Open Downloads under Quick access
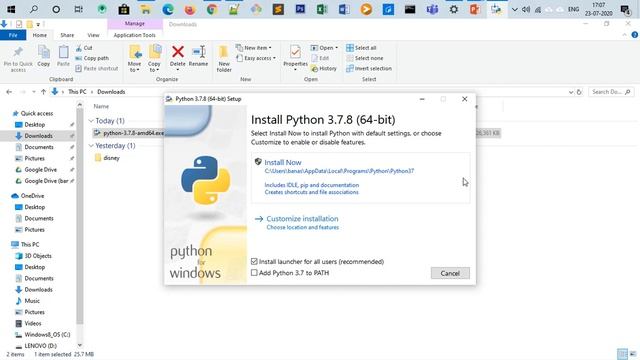The height and width of the screenshot is (360, 640). [x=38, y=136]
